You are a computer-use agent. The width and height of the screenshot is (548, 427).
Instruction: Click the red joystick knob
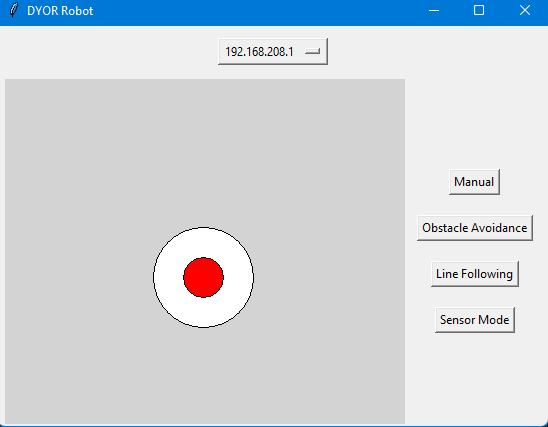point(203,277)
